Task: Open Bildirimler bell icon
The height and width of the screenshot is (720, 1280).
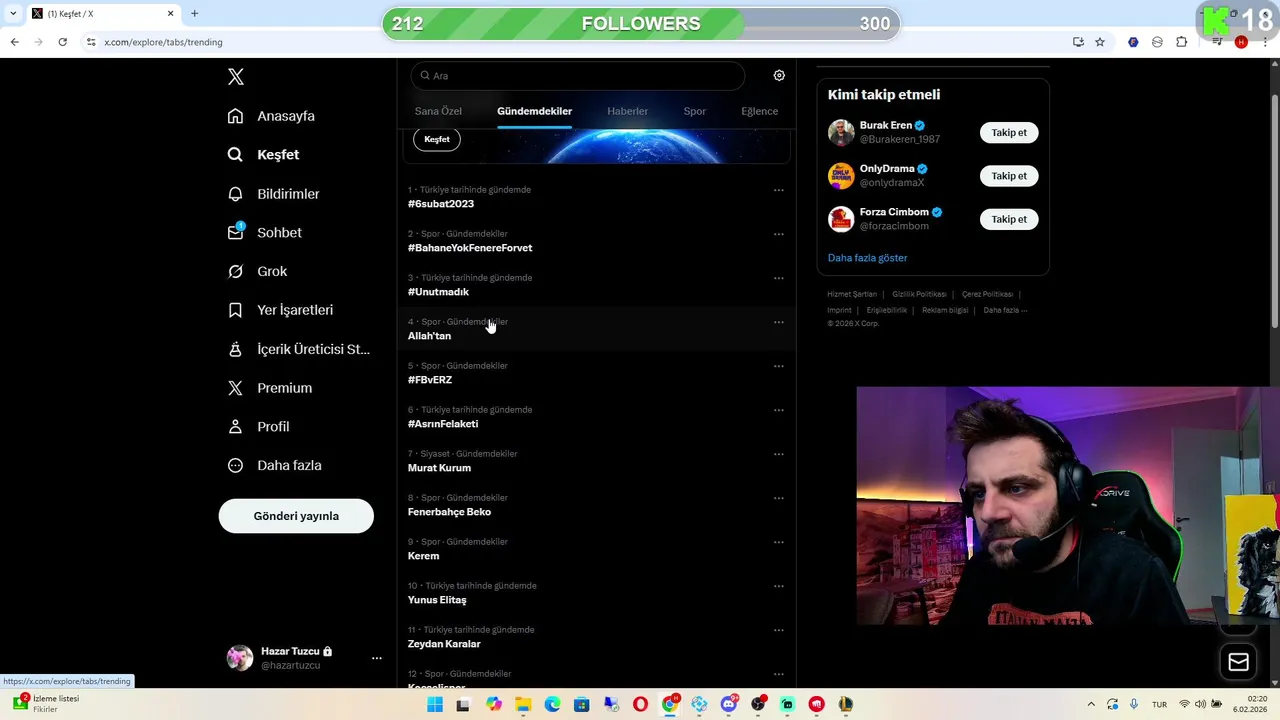Action: (x=235, y=194)
